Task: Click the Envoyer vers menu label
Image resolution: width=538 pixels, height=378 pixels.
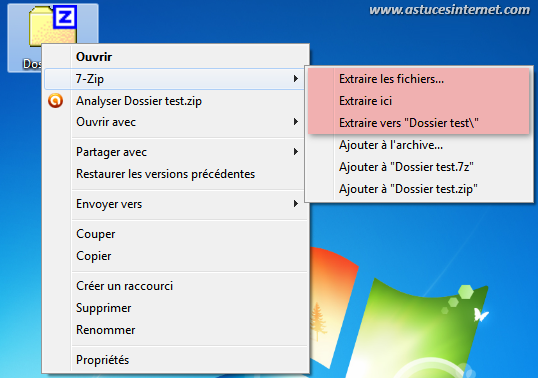Action: 109,204
